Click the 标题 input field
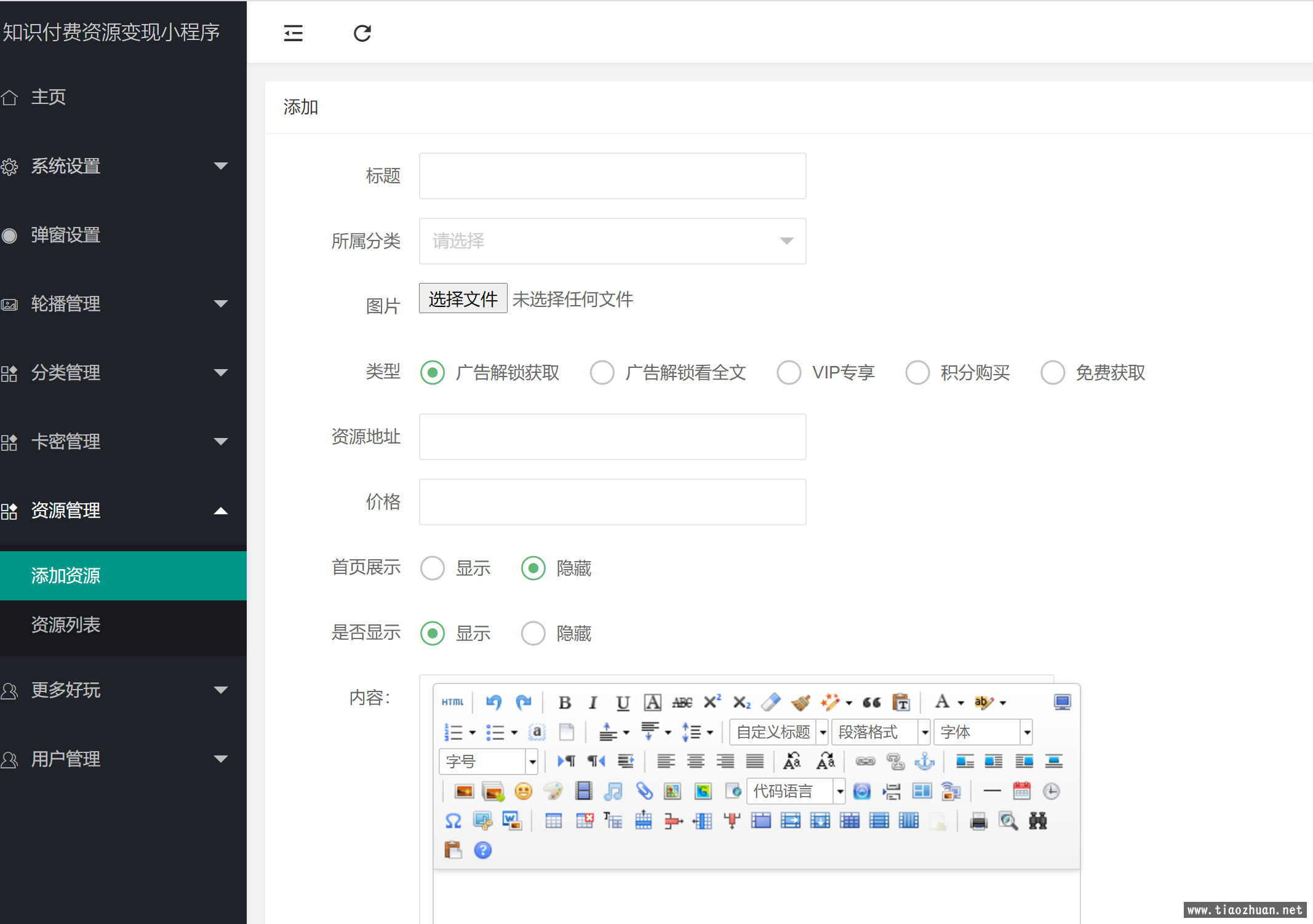 (613, 176)
